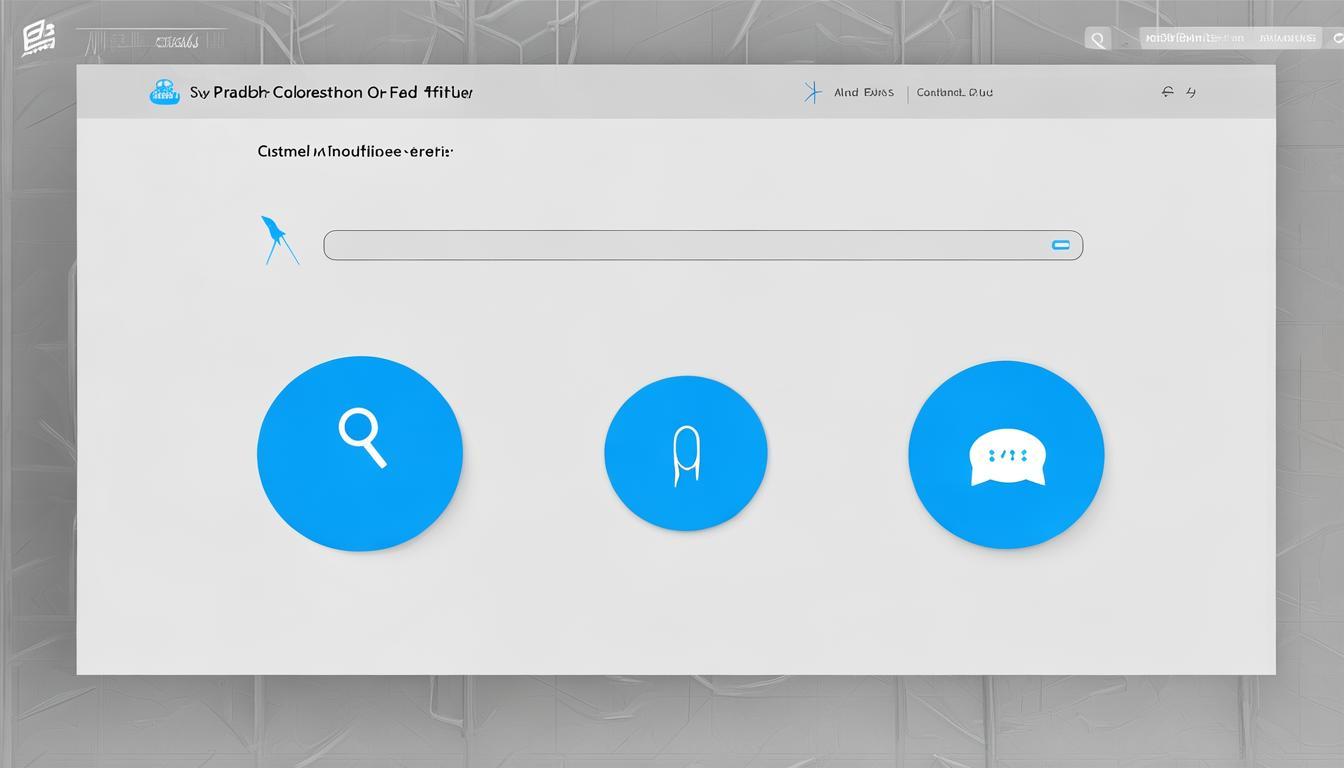Switch to the "Contanel Duc" header tab
This screenshot has height=768, width=1344.
tap(955, 93)
